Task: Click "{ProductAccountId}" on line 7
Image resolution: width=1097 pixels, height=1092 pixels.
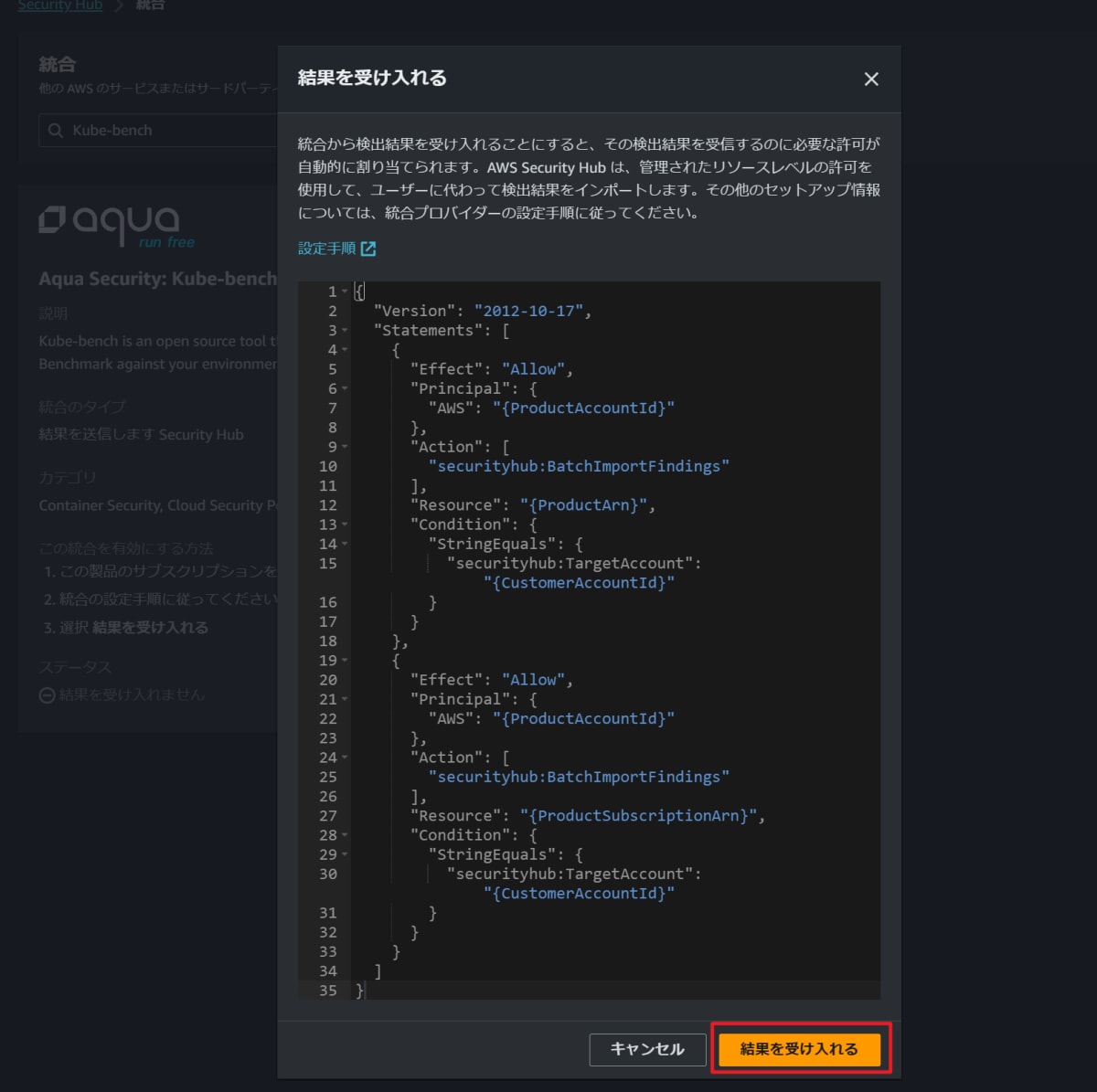Action: click(x=583, y=408)
